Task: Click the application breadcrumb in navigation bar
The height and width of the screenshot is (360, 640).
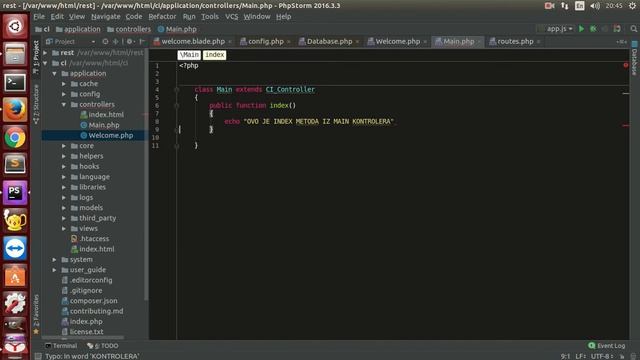Action: coord(78,29)
